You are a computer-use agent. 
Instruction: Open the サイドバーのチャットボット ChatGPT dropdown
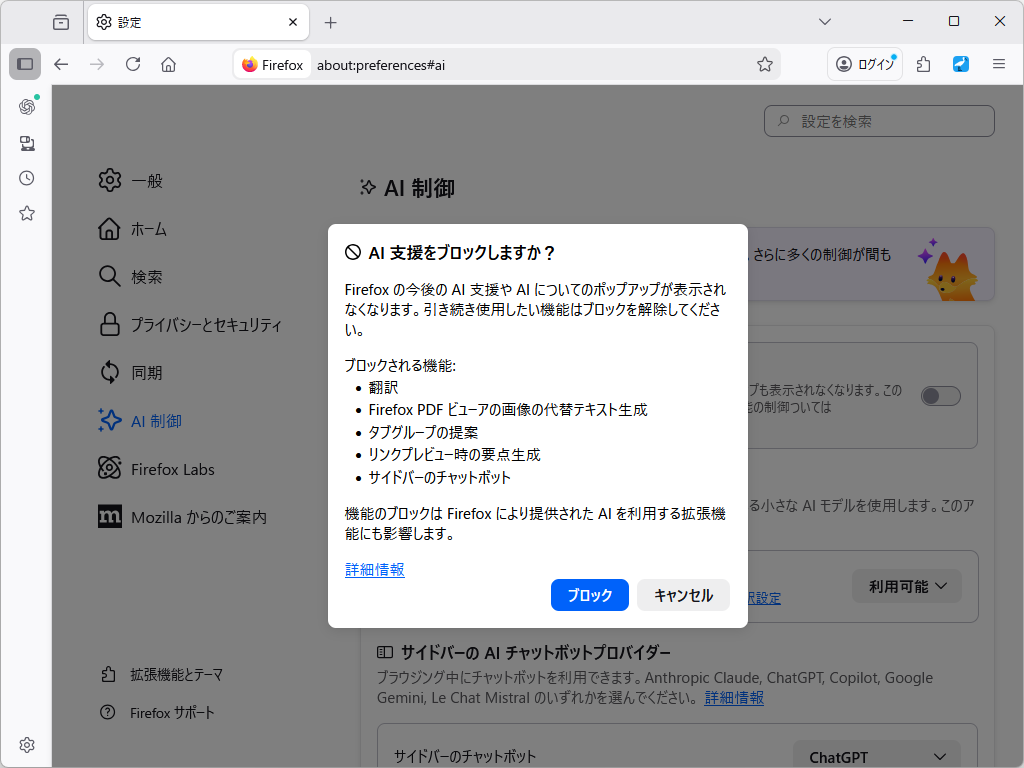[876, 755]
